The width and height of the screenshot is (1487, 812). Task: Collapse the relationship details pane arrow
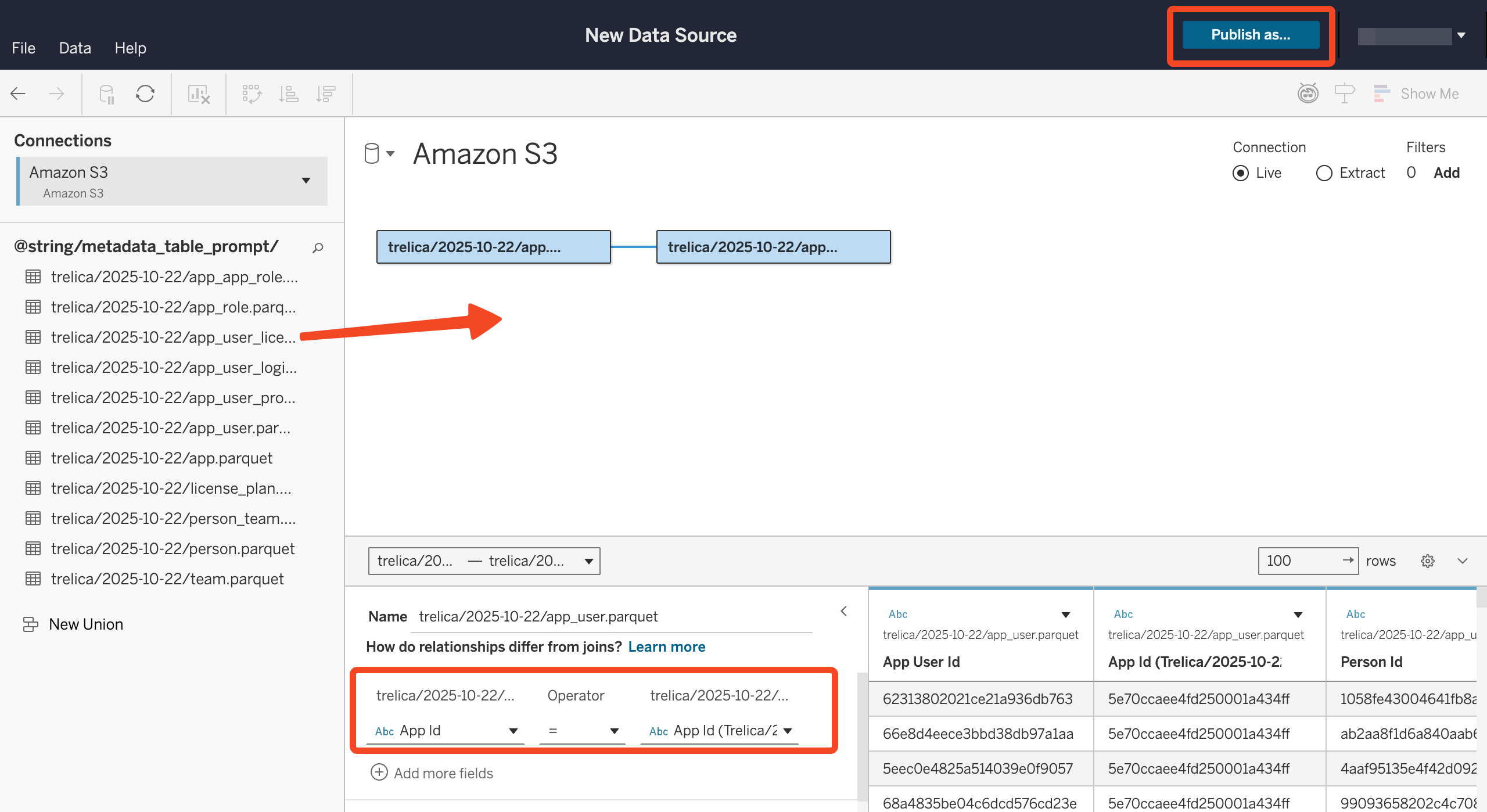coord(844,611)
